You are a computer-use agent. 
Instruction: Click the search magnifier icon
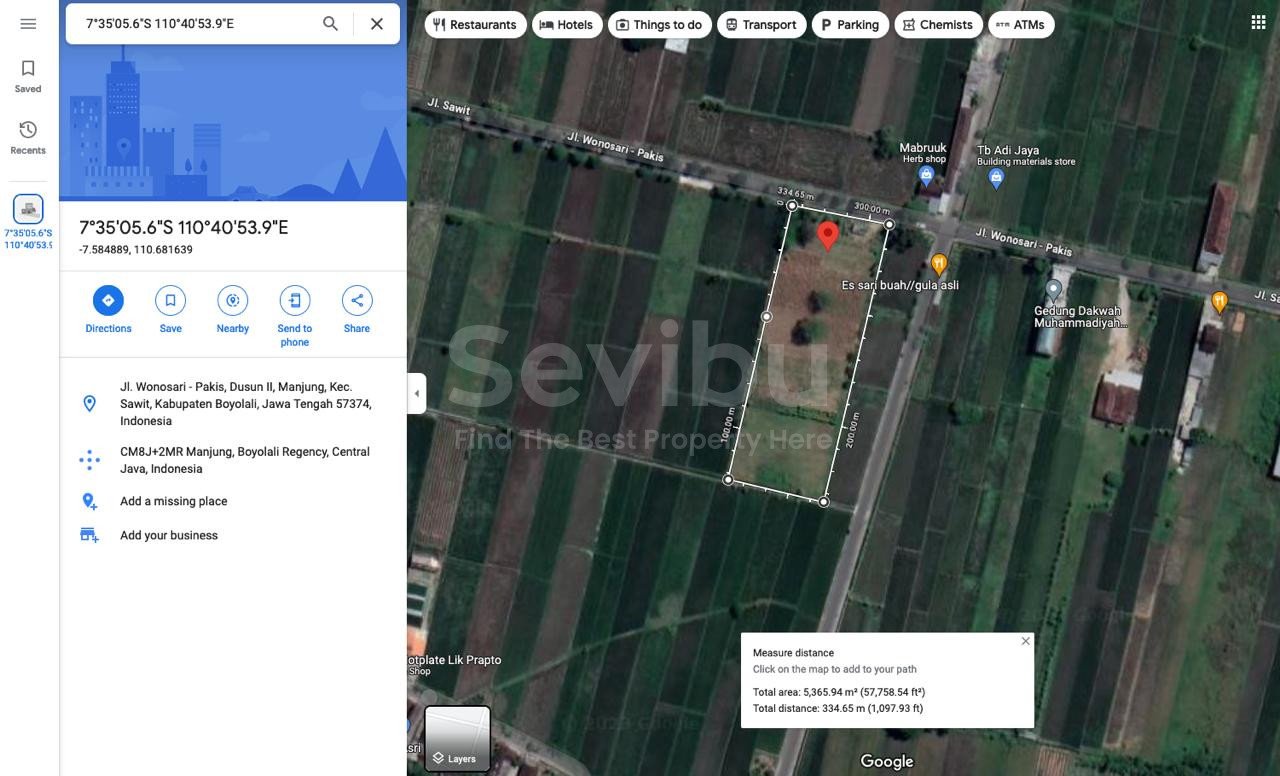coord(330,24)
